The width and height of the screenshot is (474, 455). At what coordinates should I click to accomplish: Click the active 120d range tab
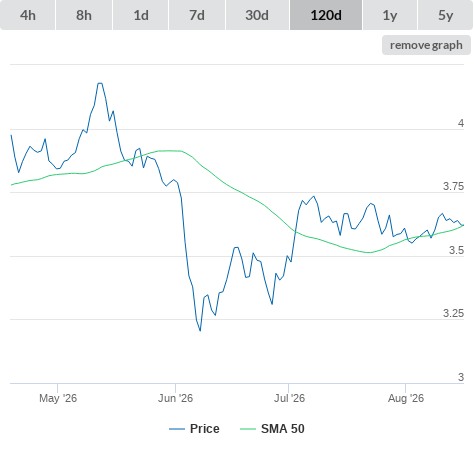pos(326,15)
